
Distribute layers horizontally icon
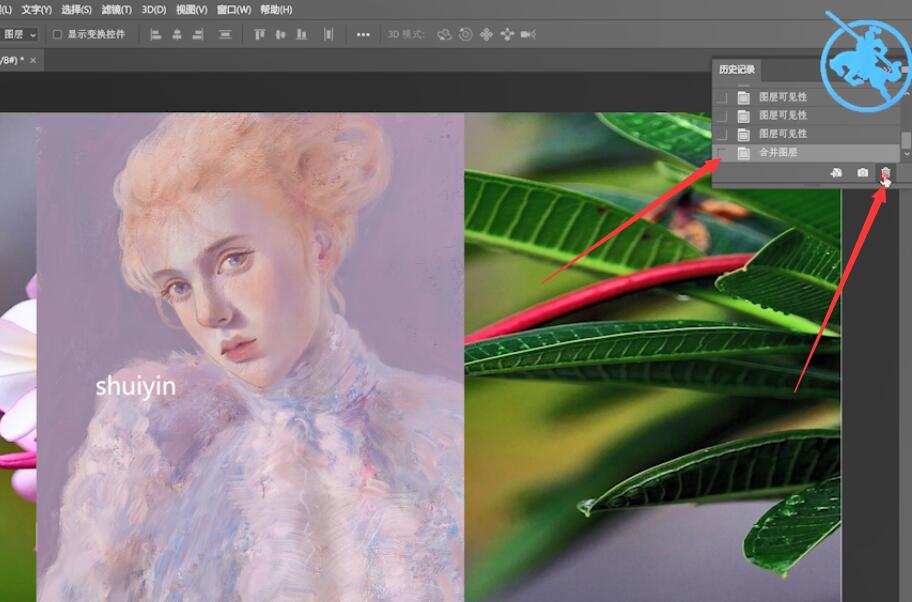(x=329, y=35)
